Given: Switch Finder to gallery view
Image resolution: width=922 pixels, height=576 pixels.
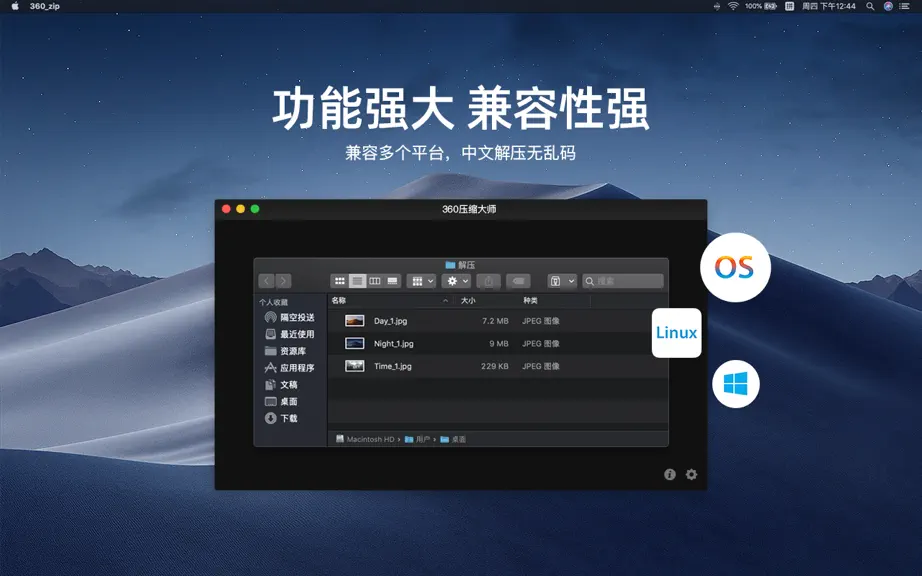Looking at the screenshot, I should point(393,281).
